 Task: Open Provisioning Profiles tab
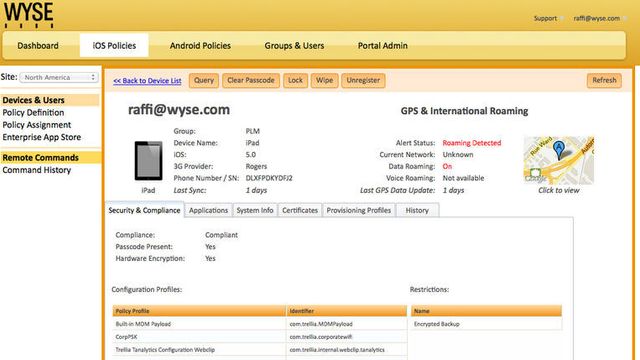coord(358,210)
